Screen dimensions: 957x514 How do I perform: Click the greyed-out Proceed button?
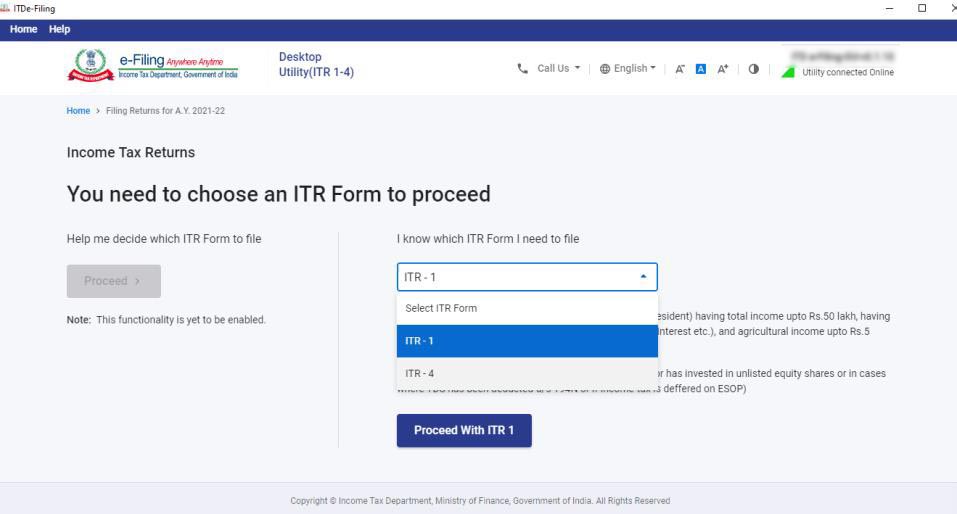pos(113,281)
